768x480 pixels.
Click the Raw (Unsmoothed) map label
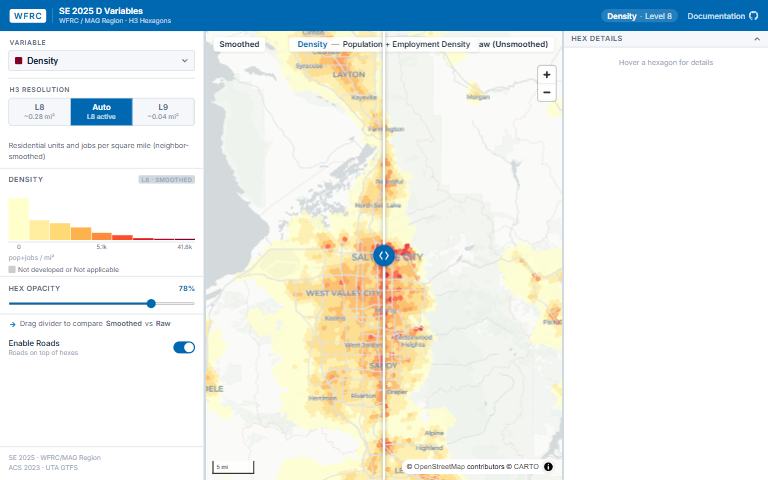[513, 44]
